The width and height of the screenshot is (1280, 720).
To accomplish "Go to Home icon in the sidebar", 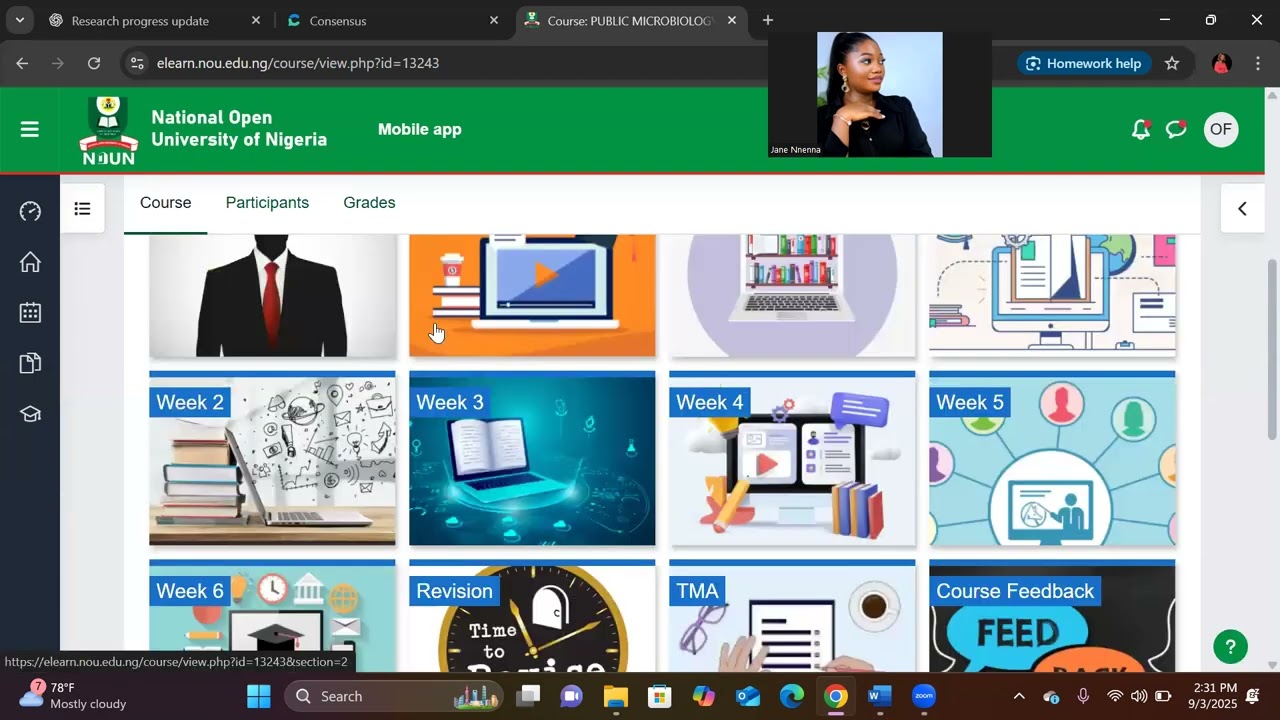I will (30, 262).
